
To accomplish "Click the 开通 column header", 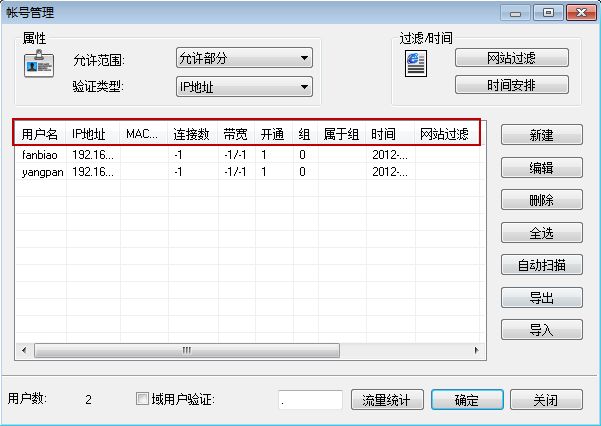I will 274,134.
